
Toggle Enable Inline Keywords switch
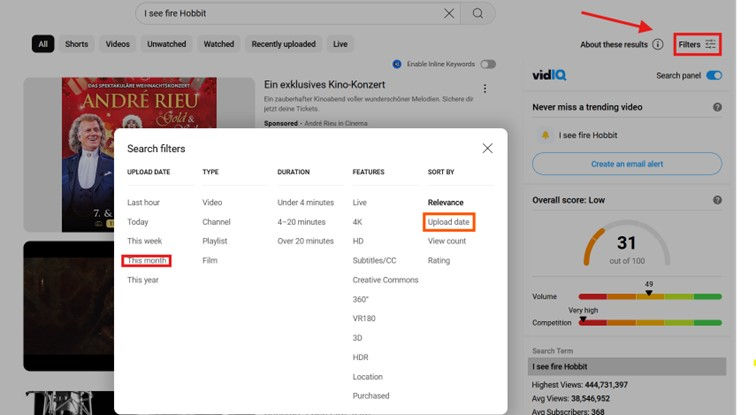click(x=488, y=64)
